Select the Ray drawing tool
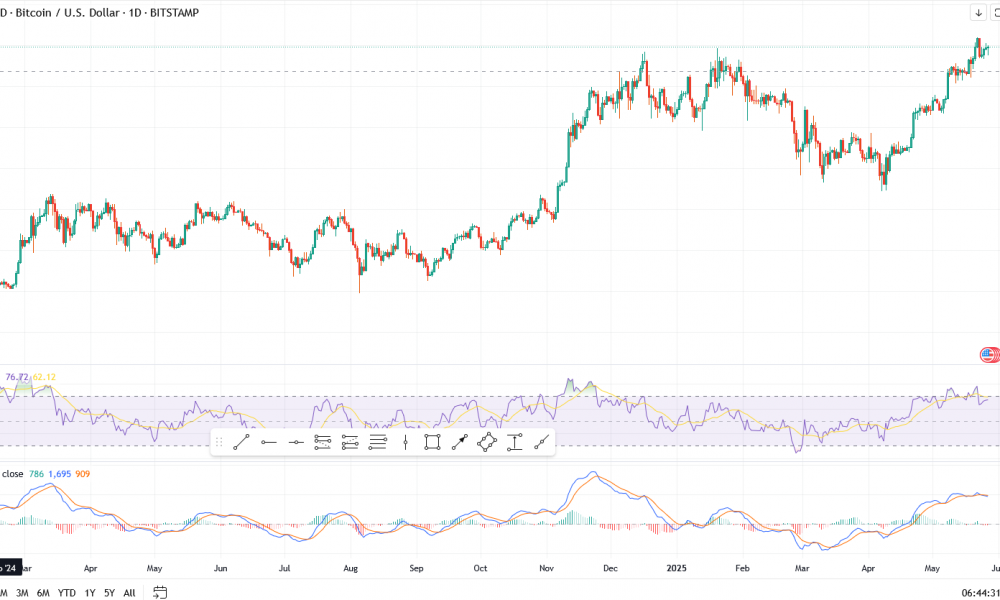Viewport: 1000px width, 600px height. coord(268,442)
